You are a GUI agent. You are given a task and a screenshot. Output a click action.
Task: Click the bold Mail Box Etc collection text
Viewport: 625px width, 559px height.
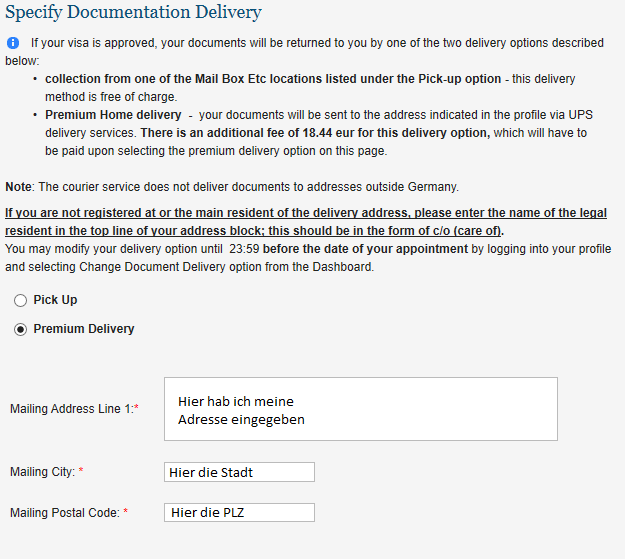point(273,79)
